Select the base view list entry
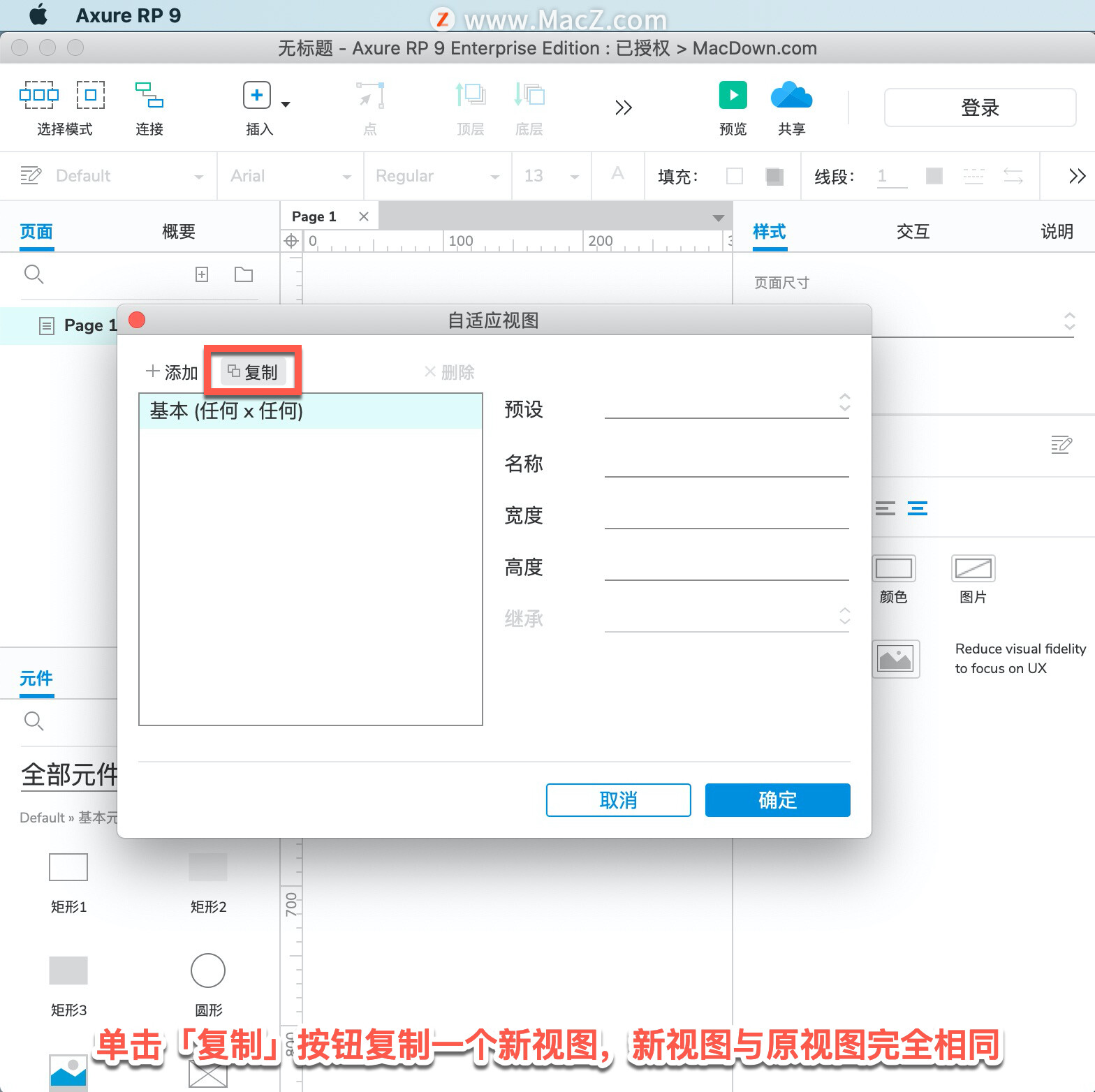The width and height of the screenshot is (1095, 1092). coord(311,411)
